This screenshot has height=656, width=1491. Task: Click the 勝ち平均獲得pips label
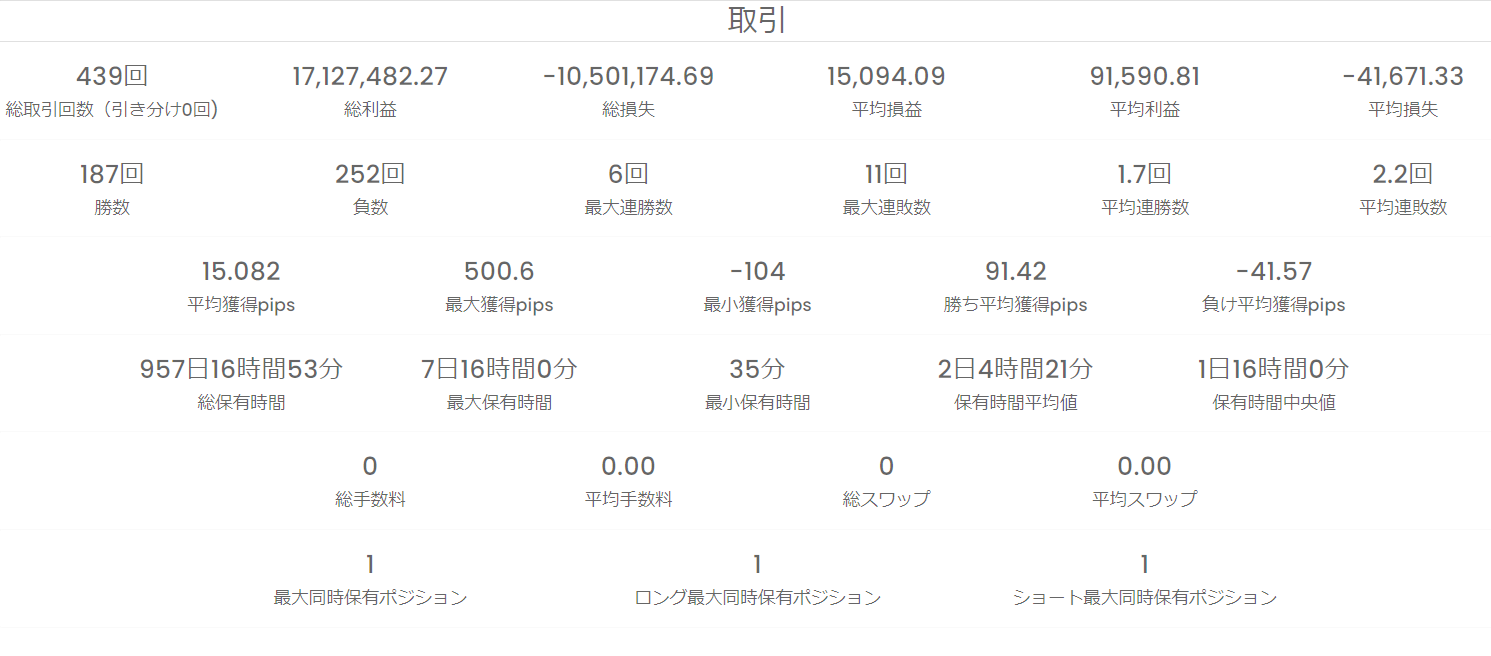click(1015, 305)
